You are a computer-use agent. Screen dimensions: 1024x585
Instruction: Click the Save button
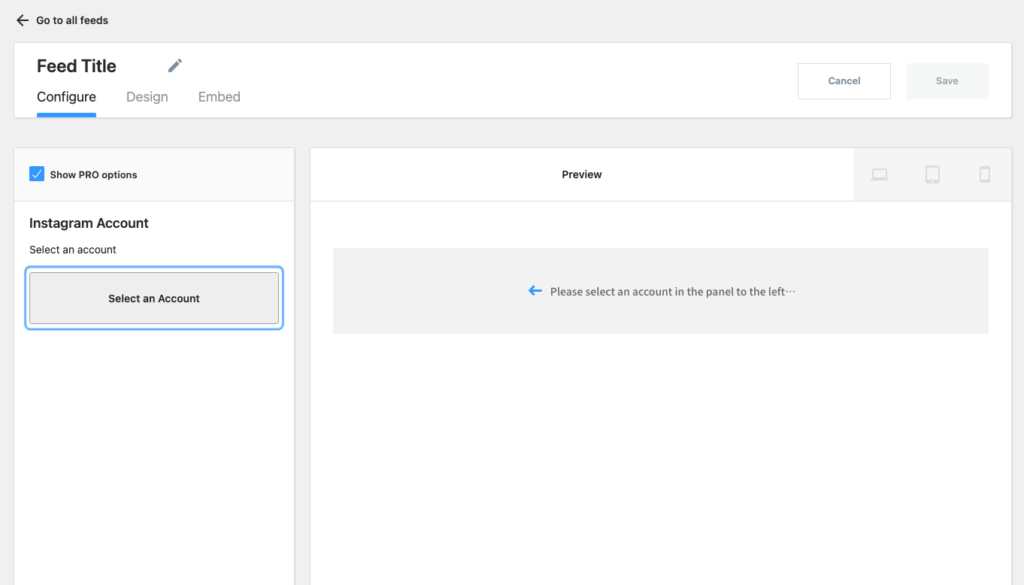coord(946,81)
